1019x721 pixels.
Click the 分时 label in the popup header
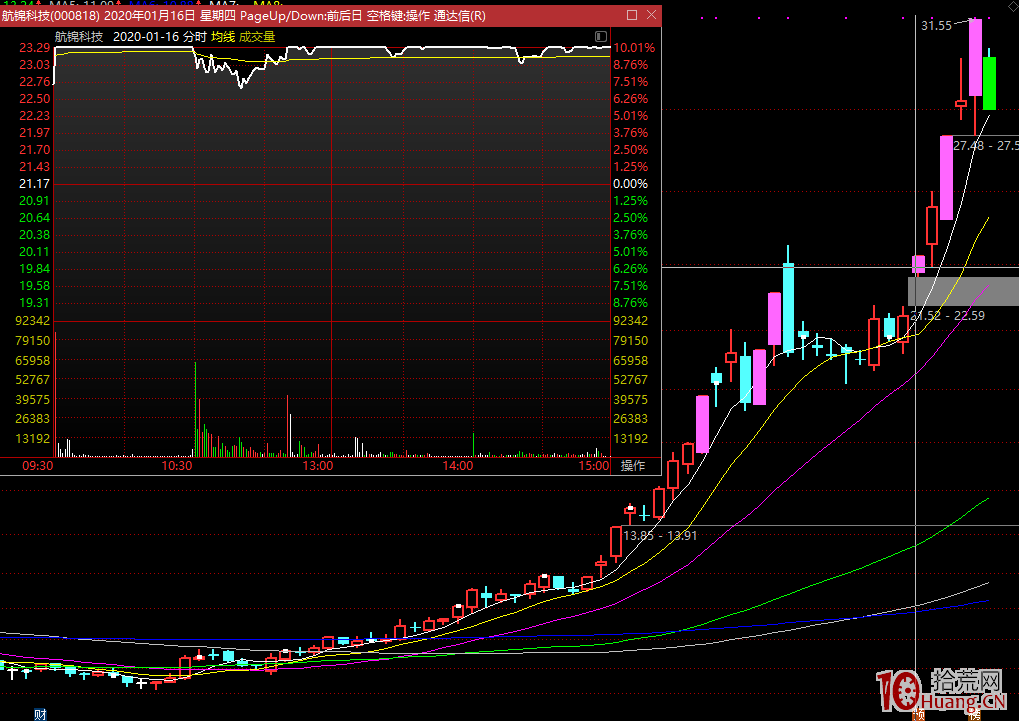pos(195,36)
